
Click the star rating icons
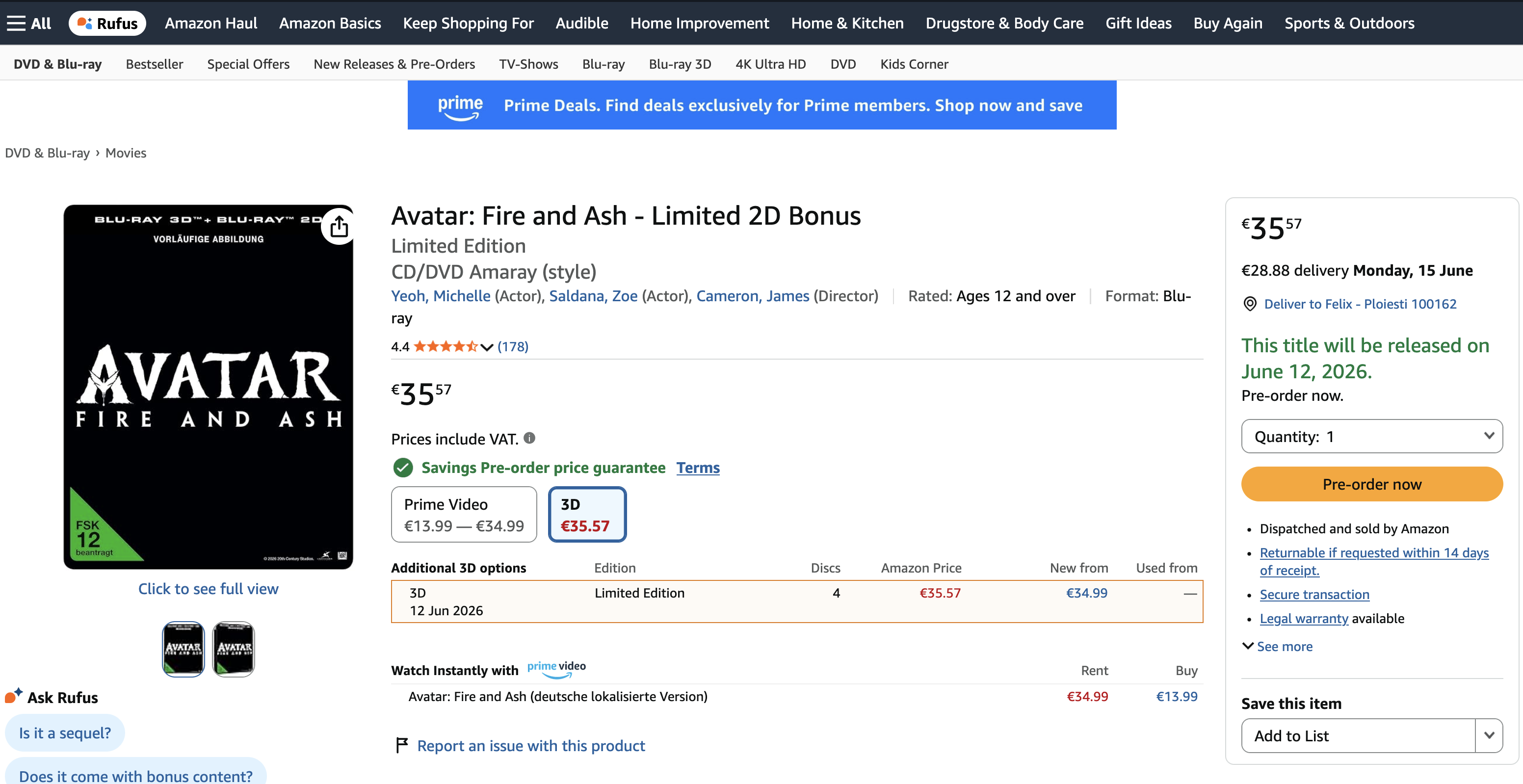[445, 346]
